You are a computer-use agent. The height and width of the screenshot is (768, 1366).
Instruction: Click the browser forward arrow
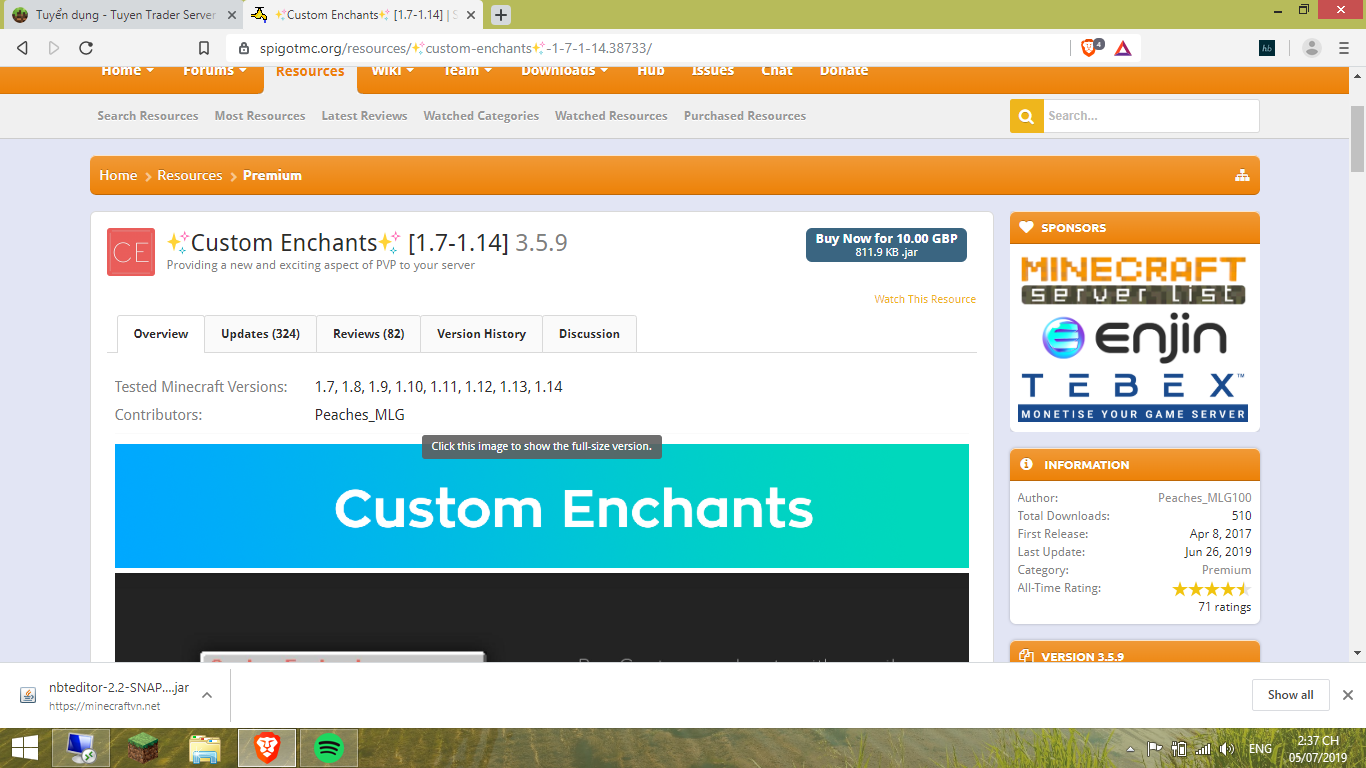[54, 48]
